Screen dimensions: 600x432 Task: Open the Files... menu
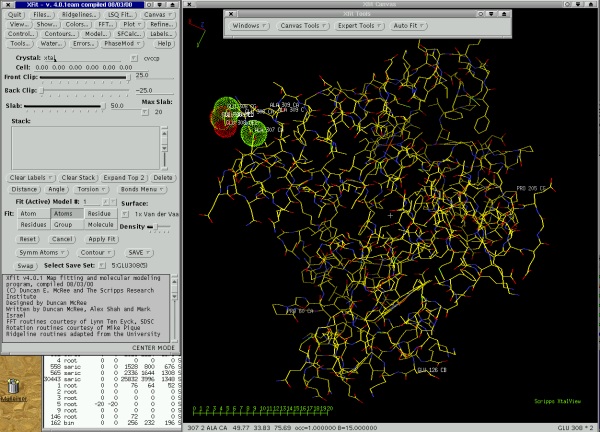(x=41, y=17)
